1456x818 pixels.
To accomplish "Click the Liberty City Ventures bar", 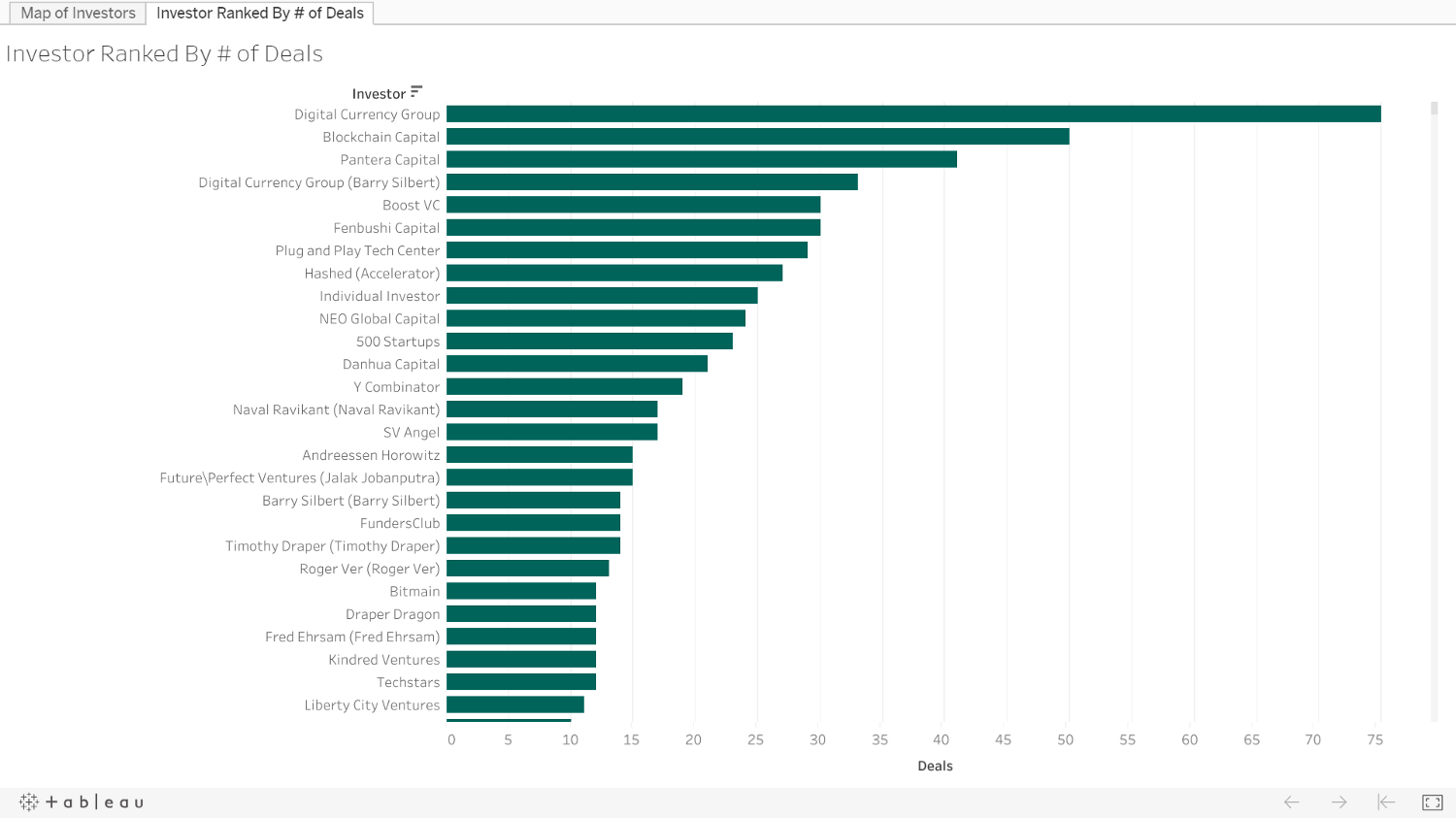I will (x=515, y=705).
